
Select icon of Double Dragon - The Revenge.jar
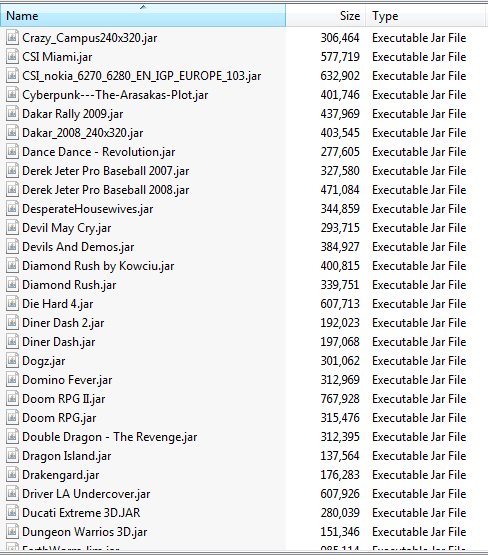(12, 437)
